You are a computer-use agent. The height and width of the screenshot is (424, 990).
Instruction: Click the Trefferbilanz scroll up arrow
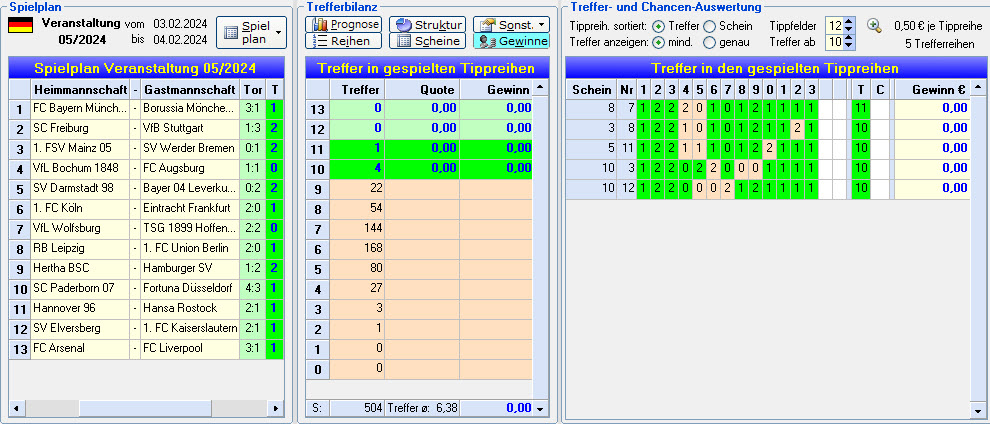[540, 88]
